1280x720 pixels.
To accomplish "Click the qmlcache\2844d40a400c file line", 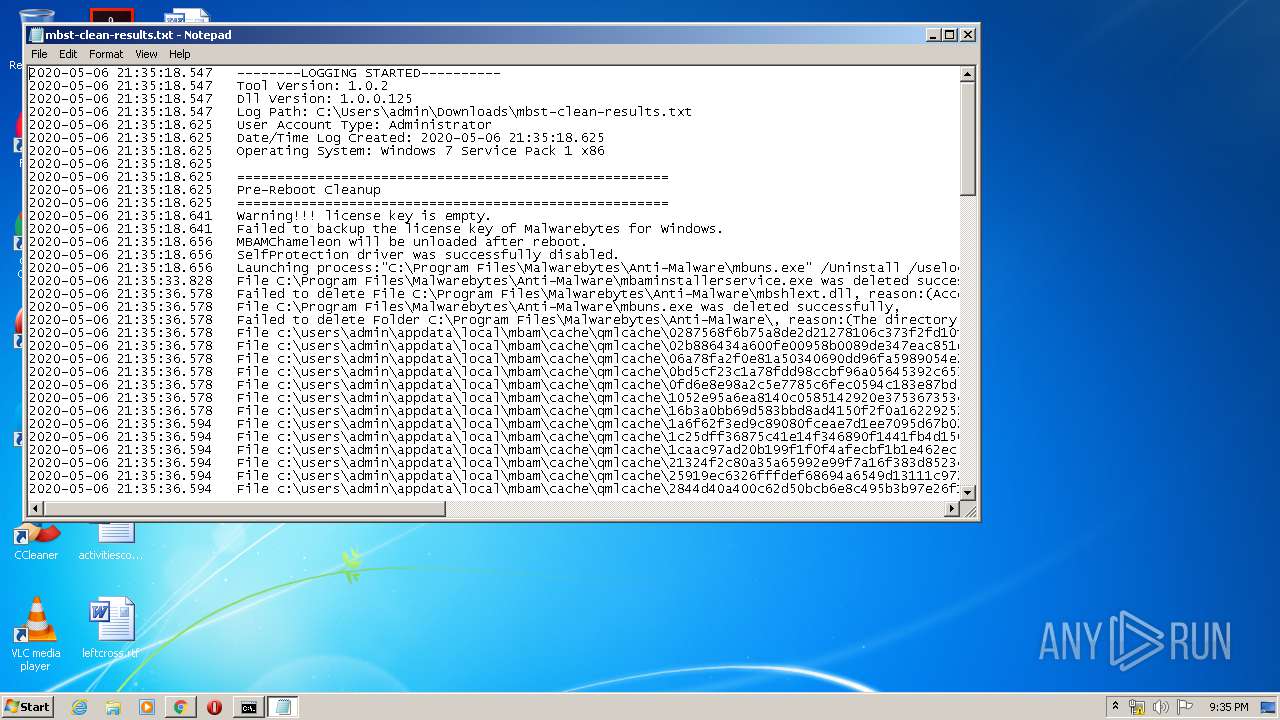I will click(x=598, y=489).
